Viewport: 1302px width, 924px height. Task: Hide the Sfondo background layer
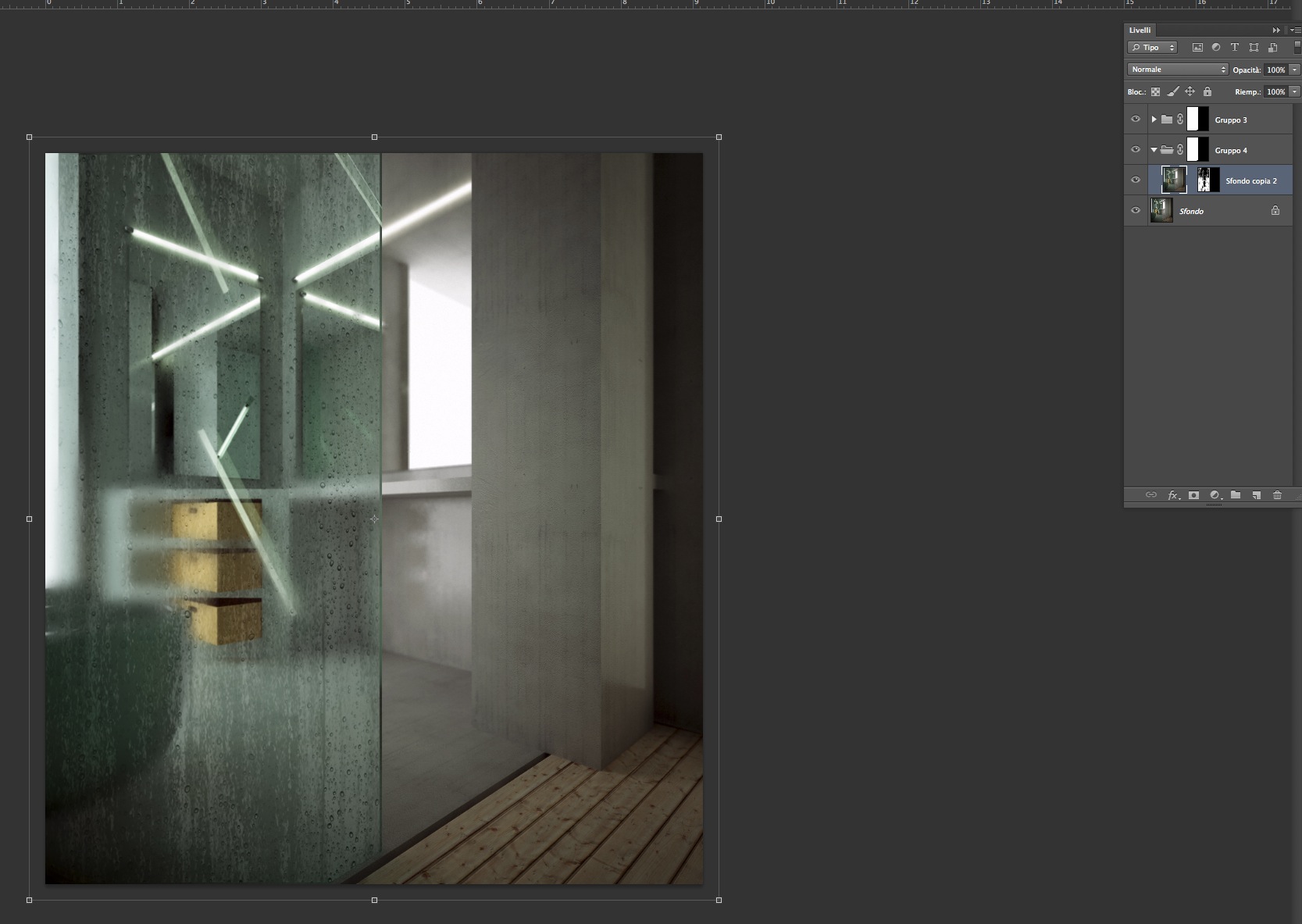coord(1136,211)
